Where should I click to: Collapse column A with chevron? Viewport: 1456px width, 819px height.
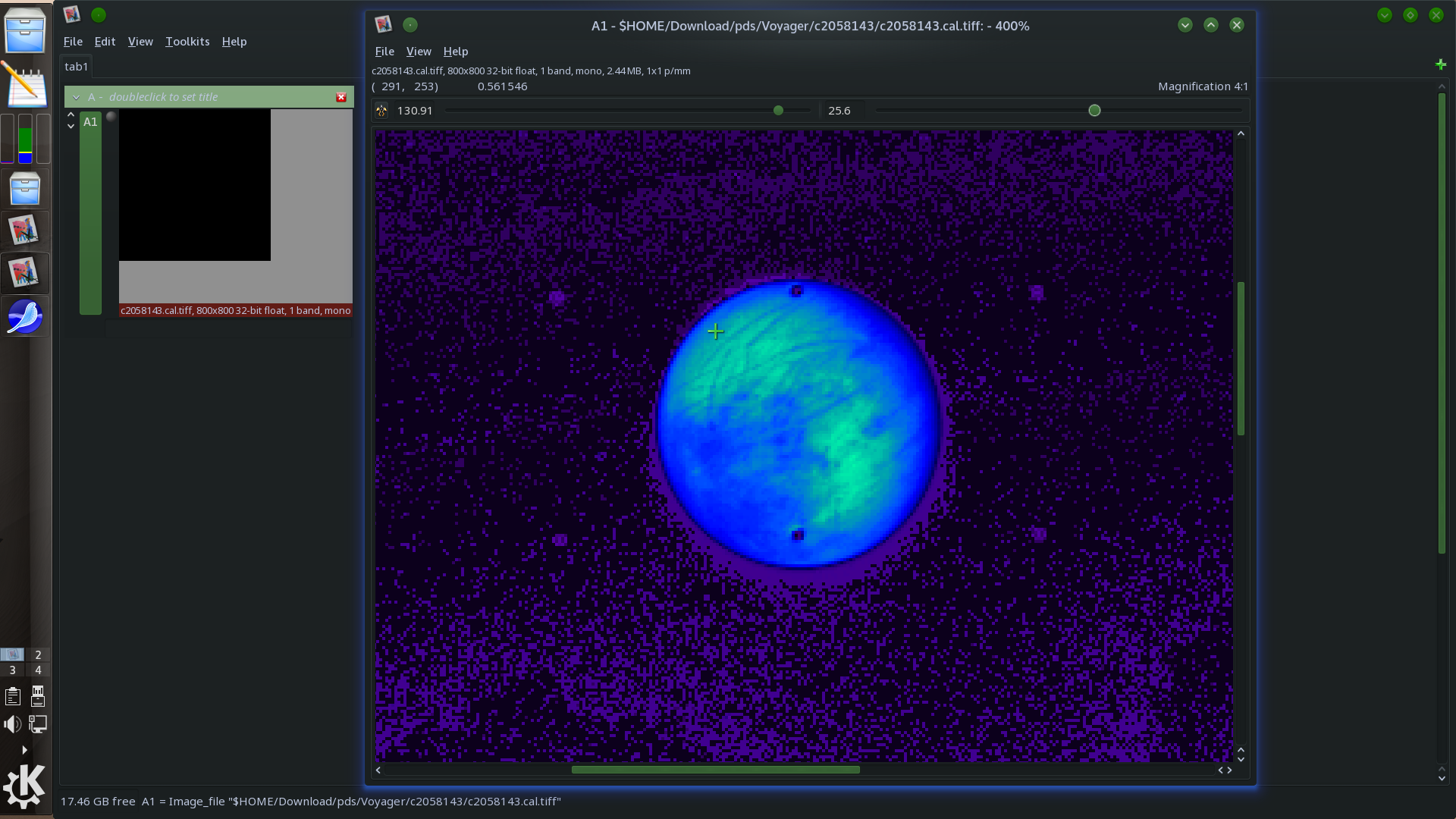(x=76, y=97)
